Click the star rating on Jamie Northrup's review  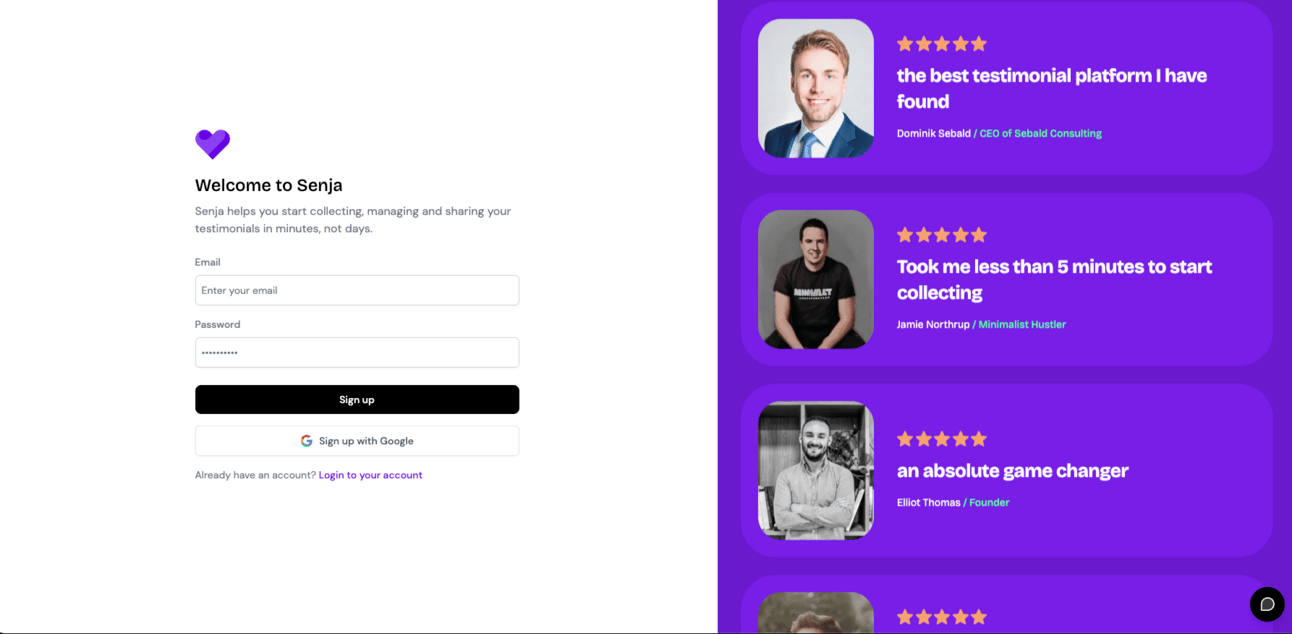(942, 235)
